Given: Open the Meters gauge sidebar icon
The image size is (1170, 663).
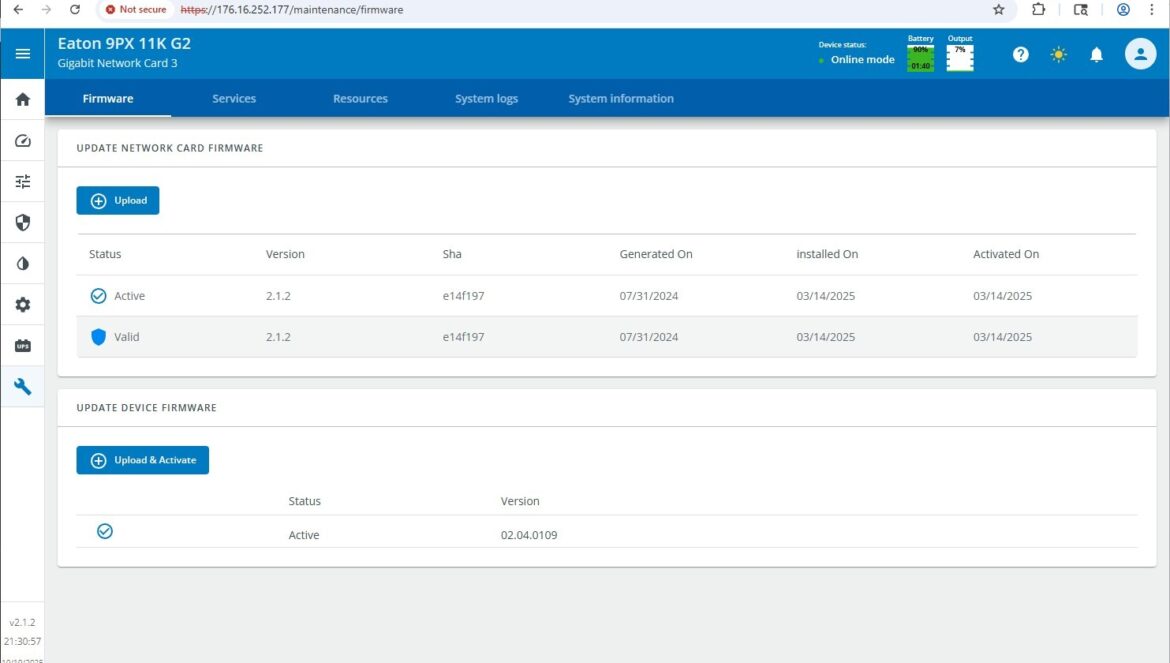Looking at the screenshot, I should pos(22,141).
